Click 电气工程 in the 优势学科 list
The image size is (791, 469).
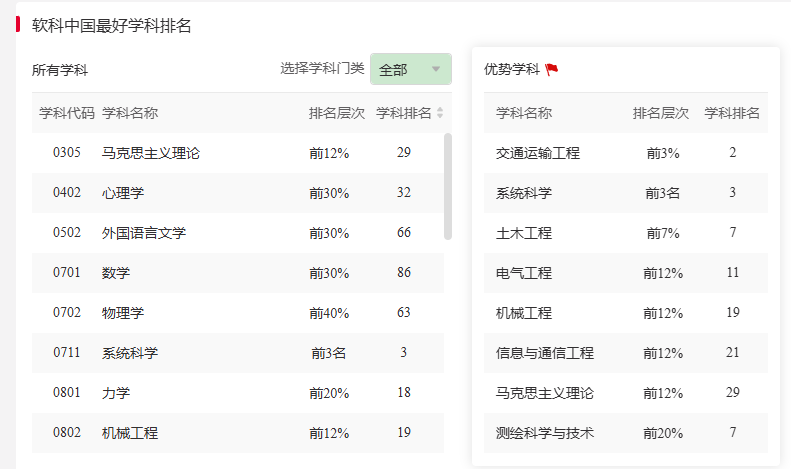(x=523, y=273)
